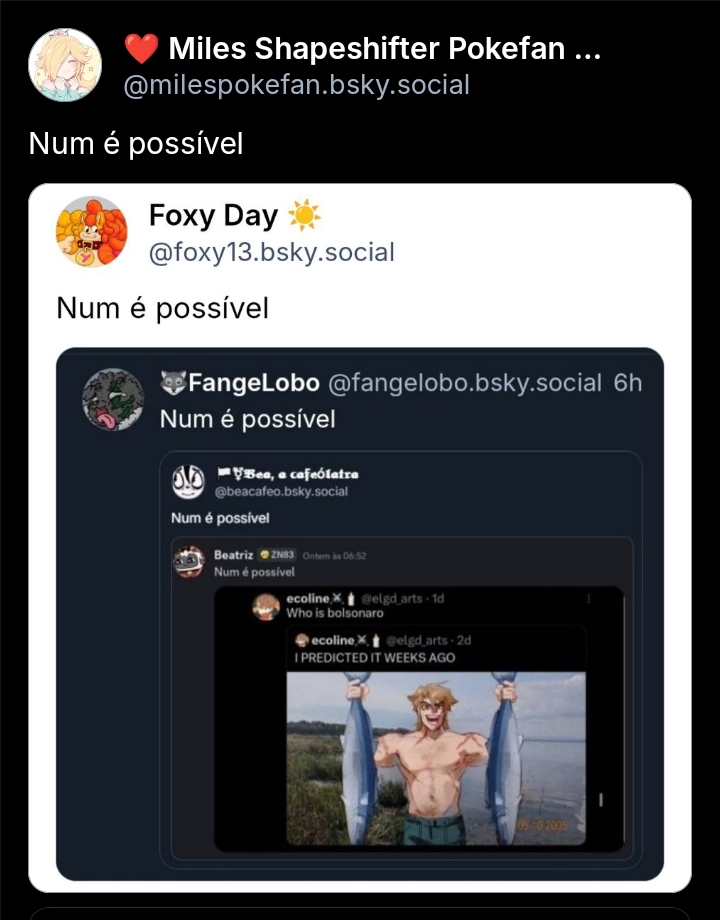Open FangeLobo's profile picture
Image resolution: width=720 pixels, height=920 pixels.
click(x=113, y=399)
